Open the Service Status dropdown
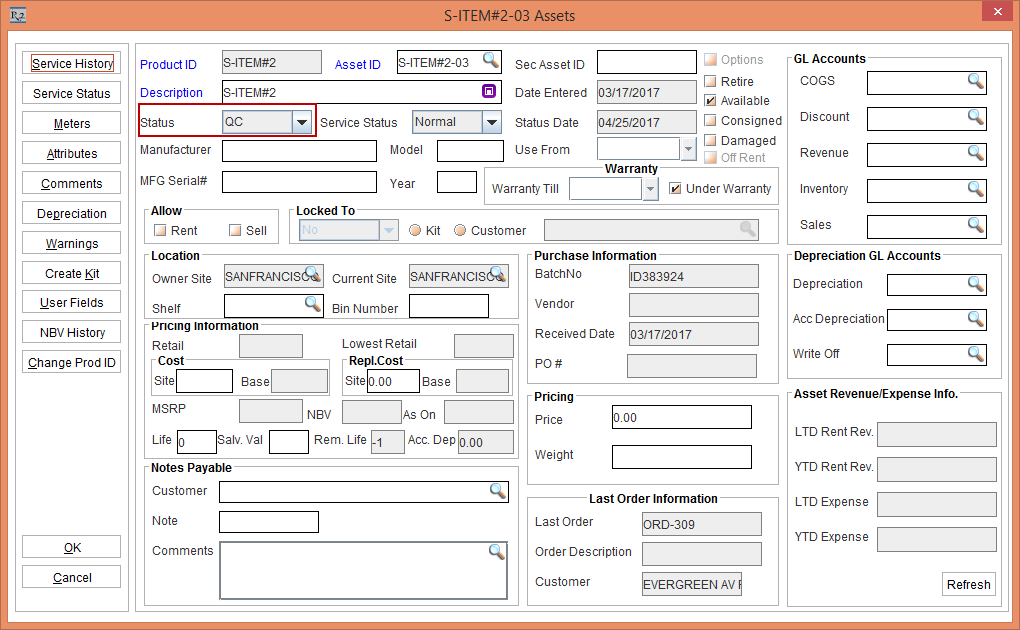Image resolution: width=1020 pixels, height=630 pixels. pos(491,122)
